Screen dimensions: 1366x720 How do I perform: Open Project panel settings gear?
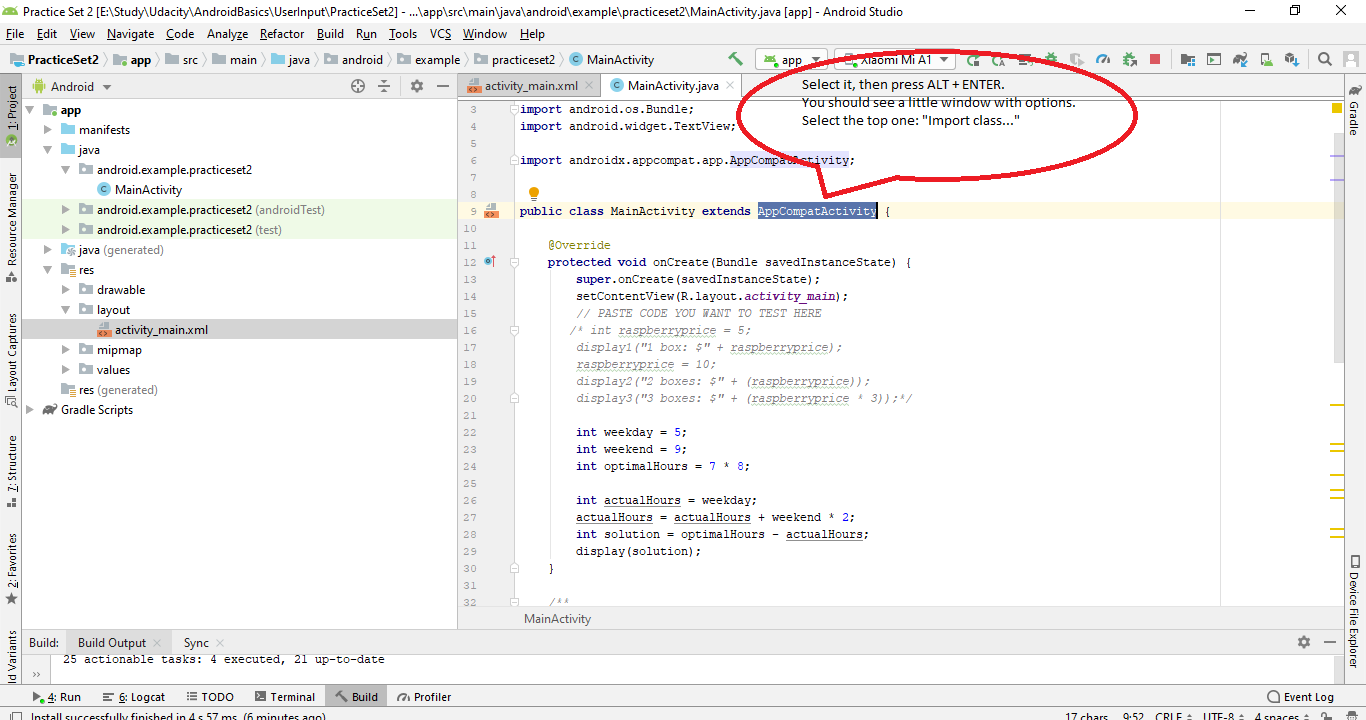tap(417, 86)
